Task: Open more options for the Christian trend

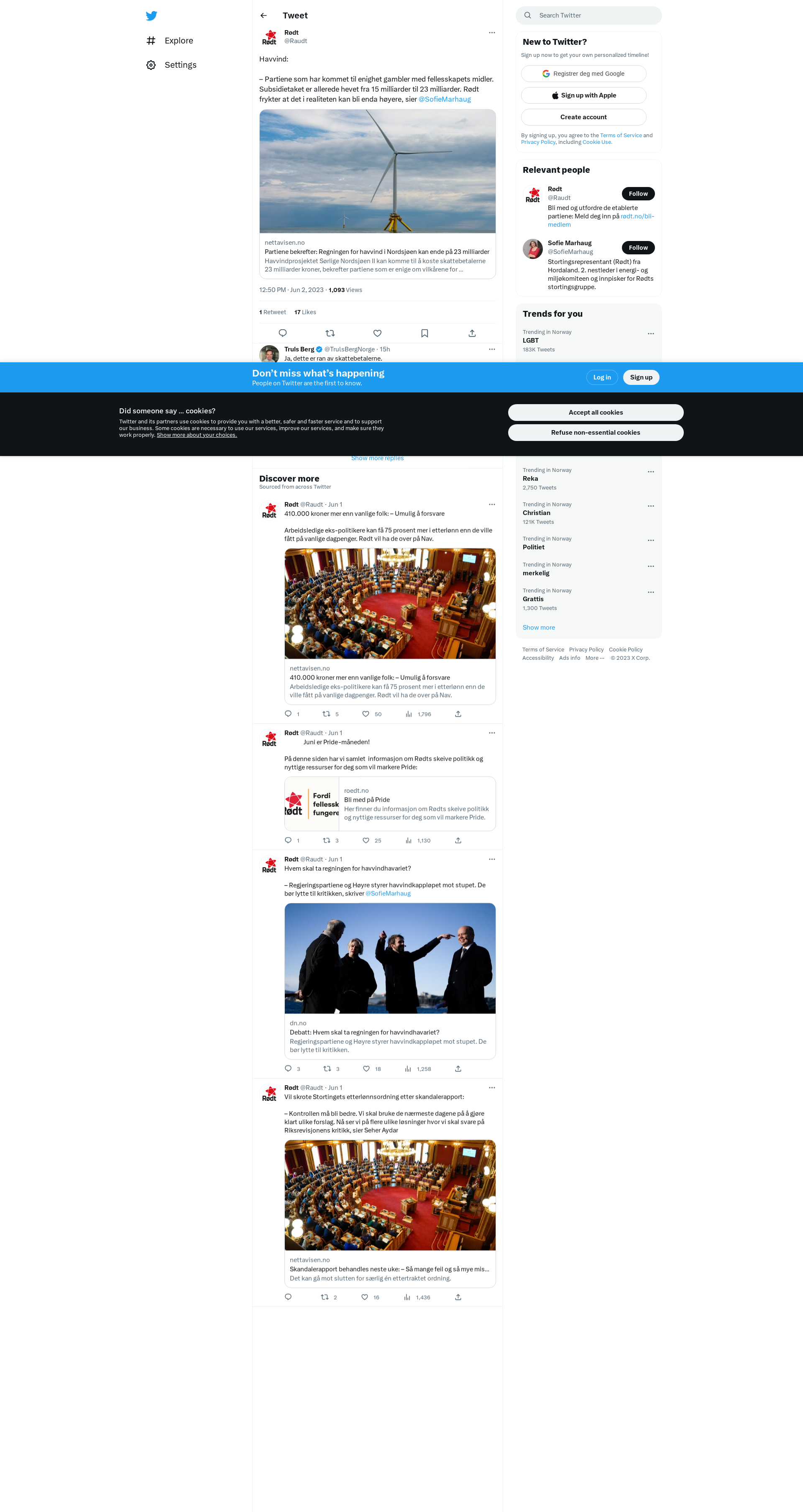Action: coord(650,506)
